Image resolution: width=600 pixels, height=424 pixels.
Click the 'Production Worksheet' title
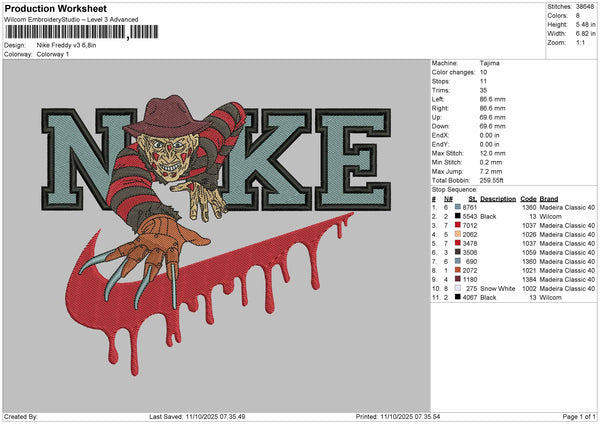55,8
